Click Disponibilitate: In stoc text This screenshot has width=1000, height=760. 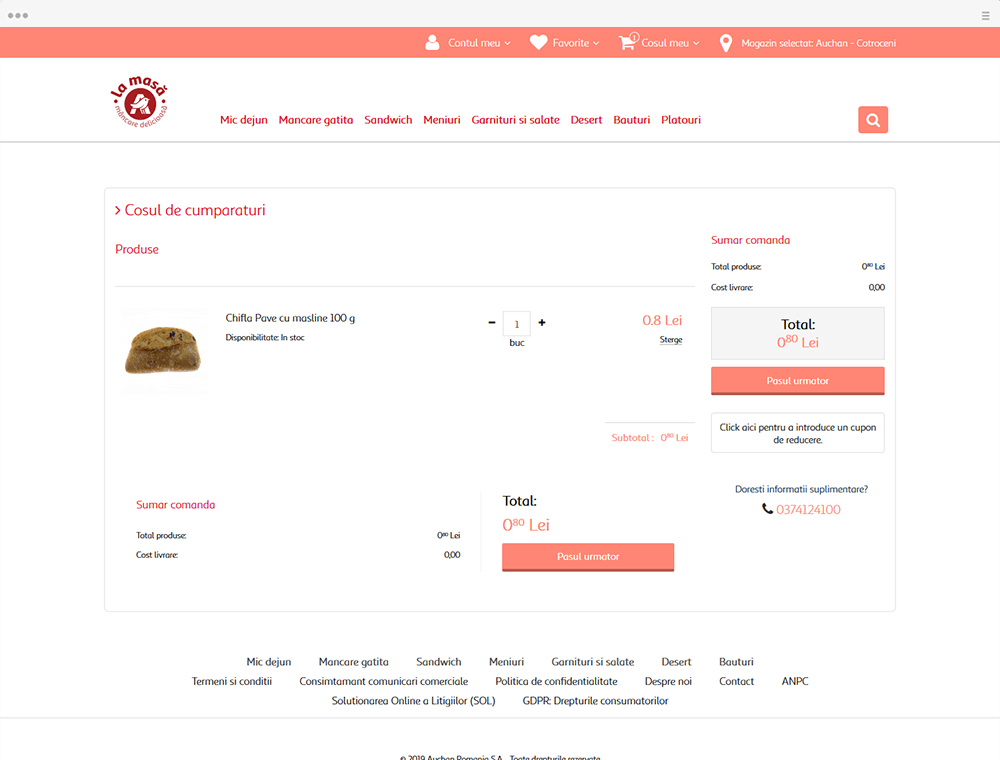[x=265, y=337]
